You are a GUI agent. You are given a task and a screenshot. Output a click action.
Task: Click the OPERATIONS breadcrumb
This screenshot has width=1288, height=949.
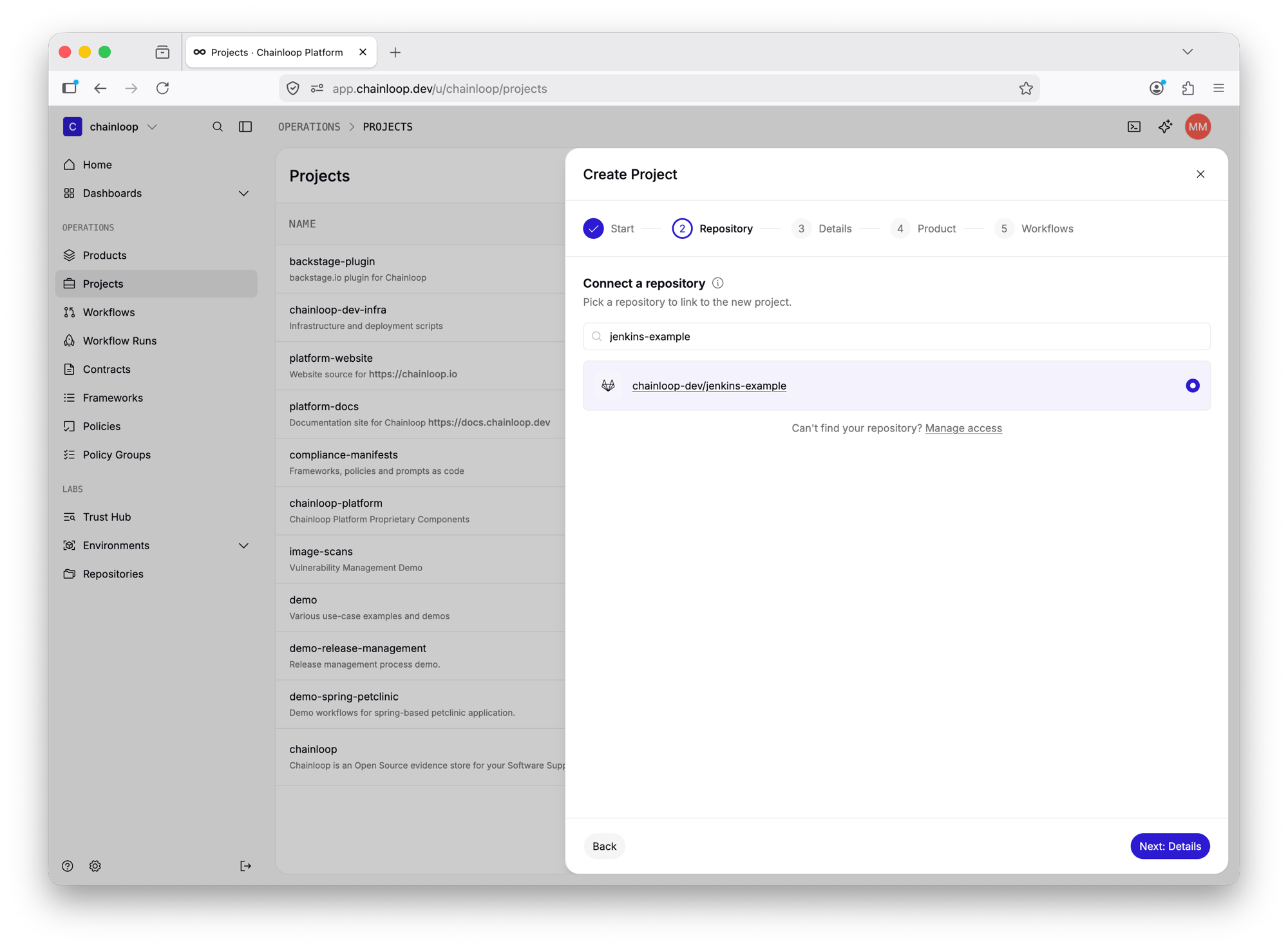[309, 127]
